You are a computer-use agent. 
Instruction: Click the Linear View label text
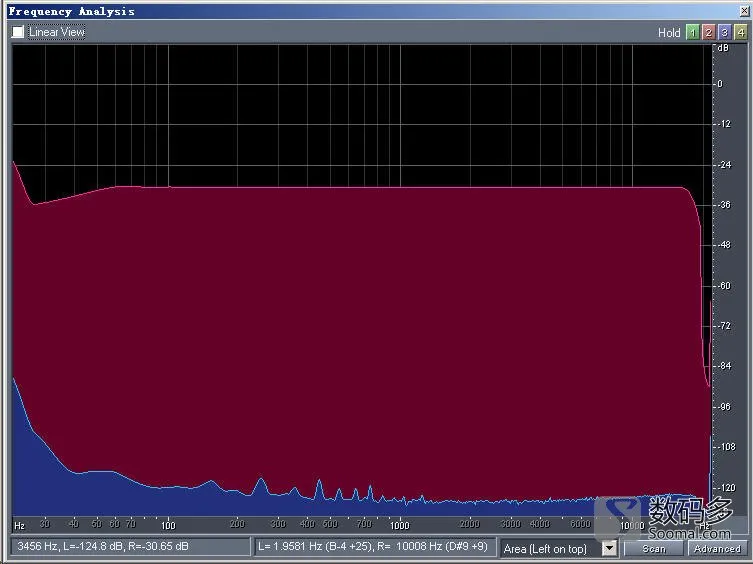57,32
